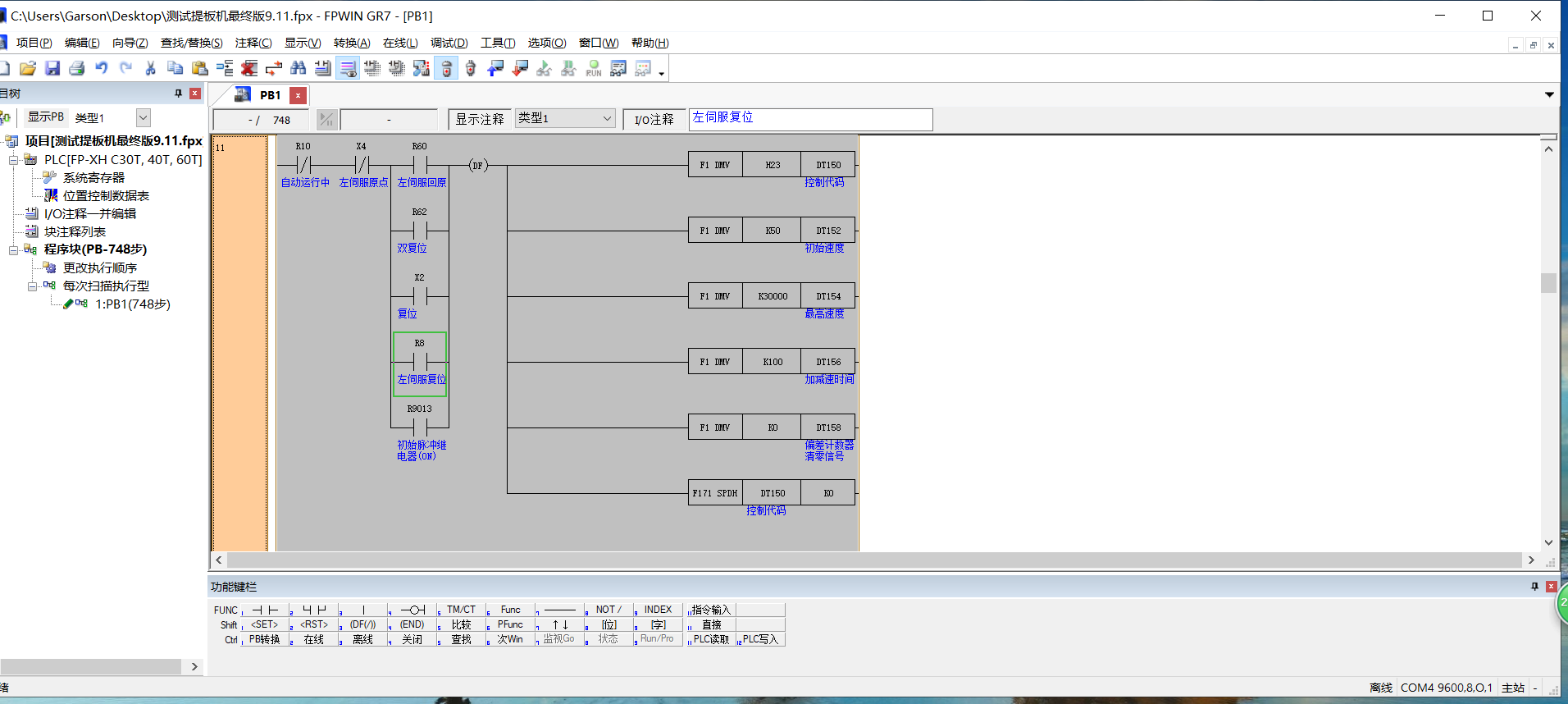Click the Print icon in toolbar
This screenshot has width=1568, height=704.
(77, 68)
